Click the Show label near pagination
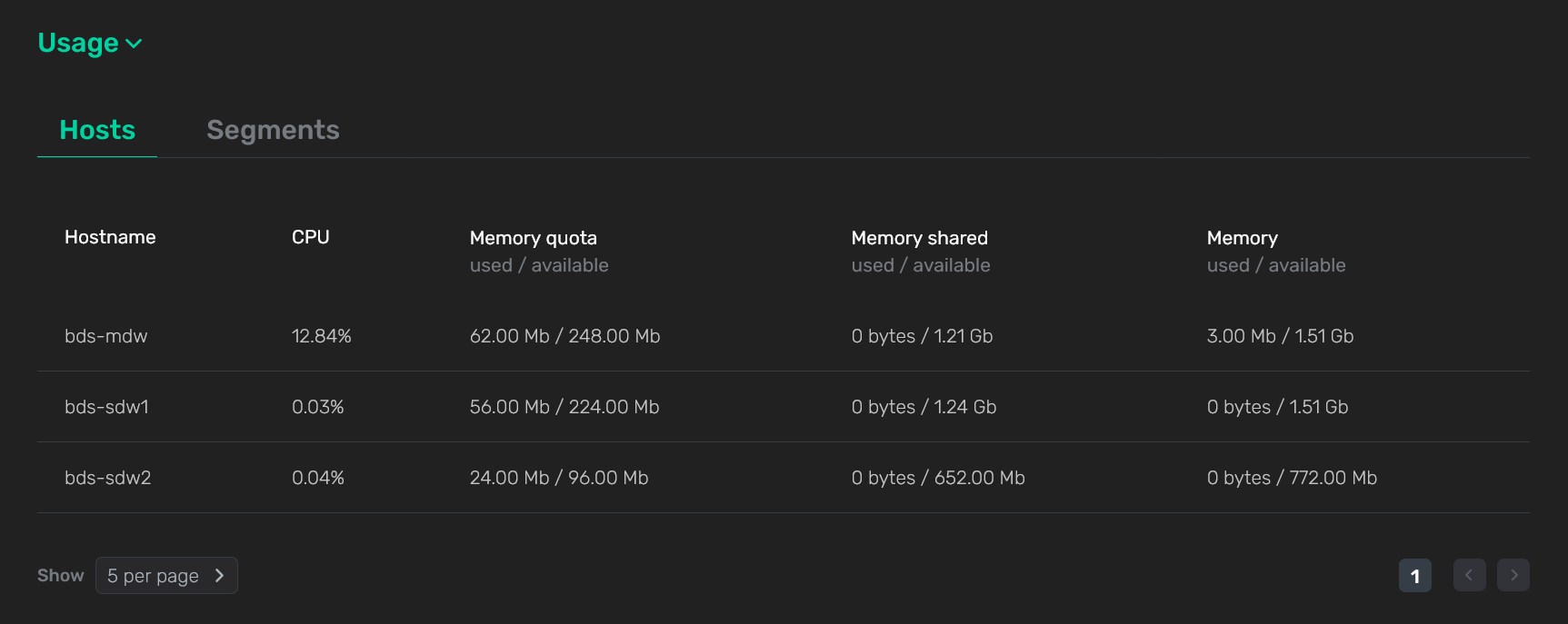Viewport: 1568px width, 624px height. (60, 575)
